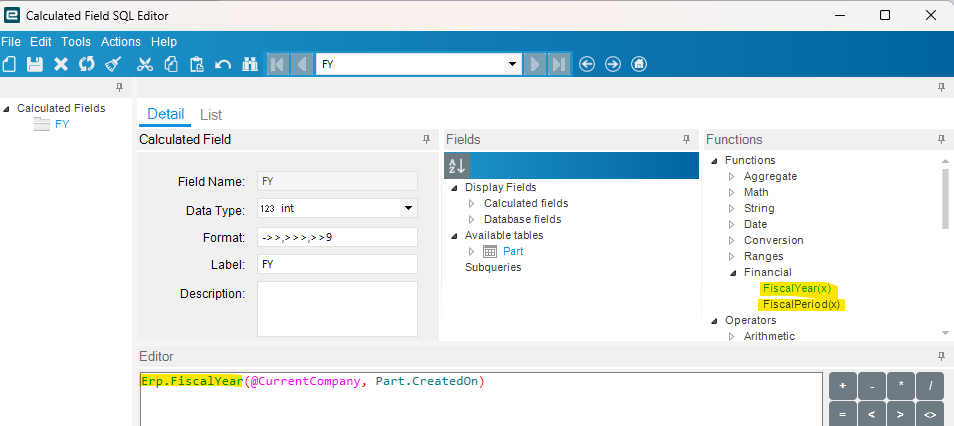Click the Clear broom toolbar icon
This screenshot has height=426, width=954.
tap(114, 64)
